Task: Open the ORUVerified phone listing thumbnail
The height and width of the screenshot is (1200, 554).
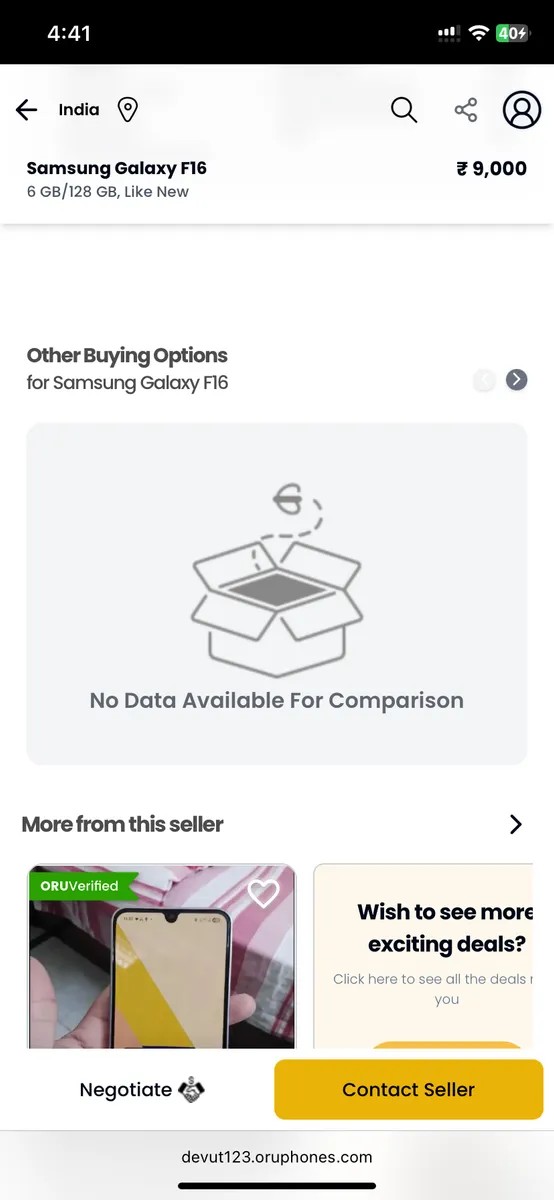Action: 162,957
